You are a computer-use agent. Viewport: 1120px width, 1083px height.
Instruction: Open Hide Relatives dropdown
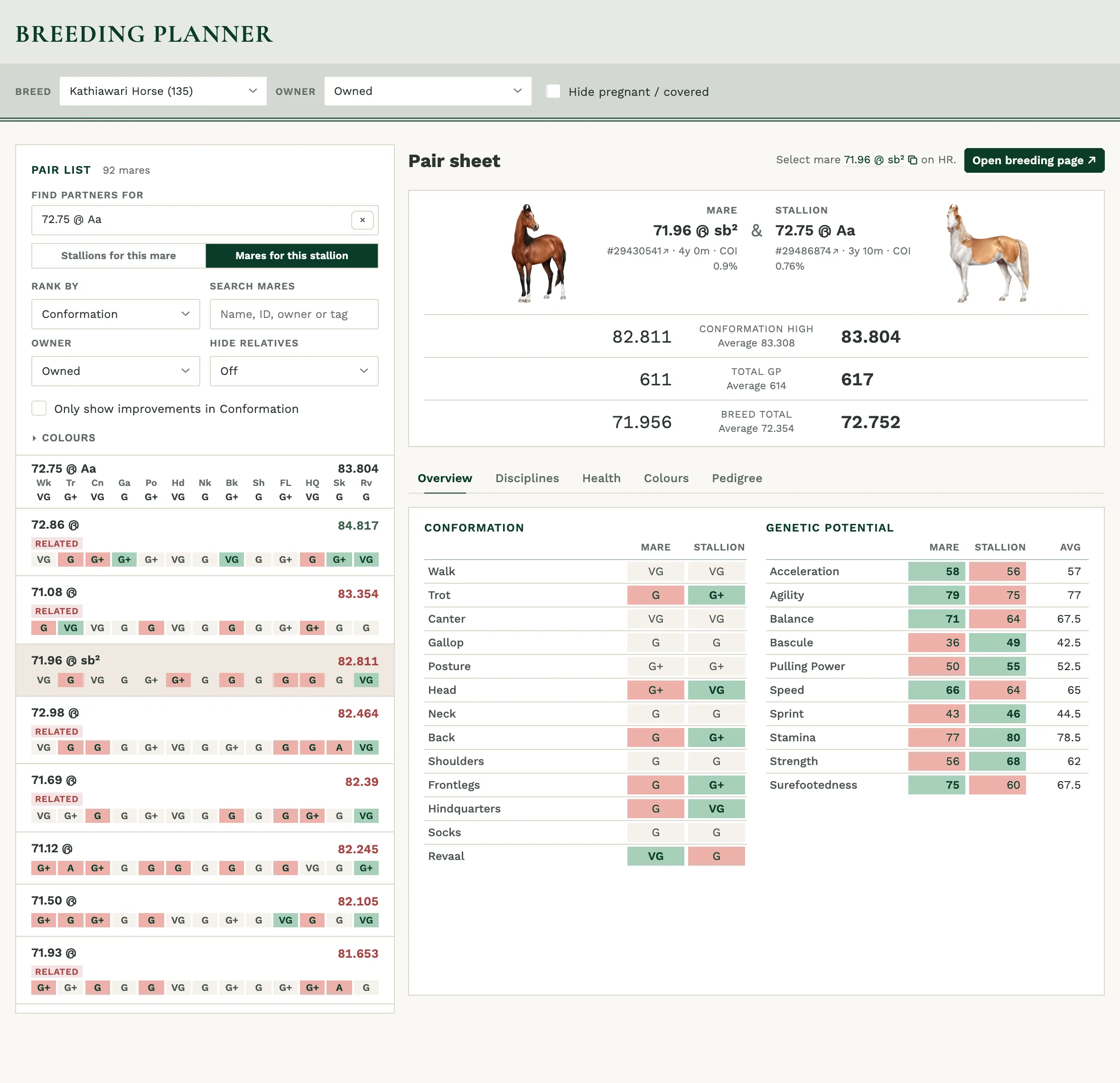(x=294, y=372)
